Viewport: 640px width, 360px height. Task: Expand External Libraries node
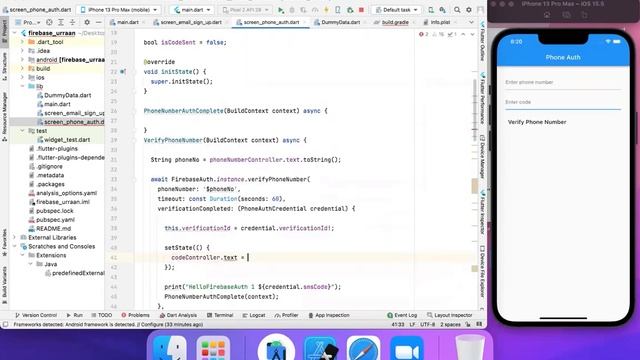[15, 237]
